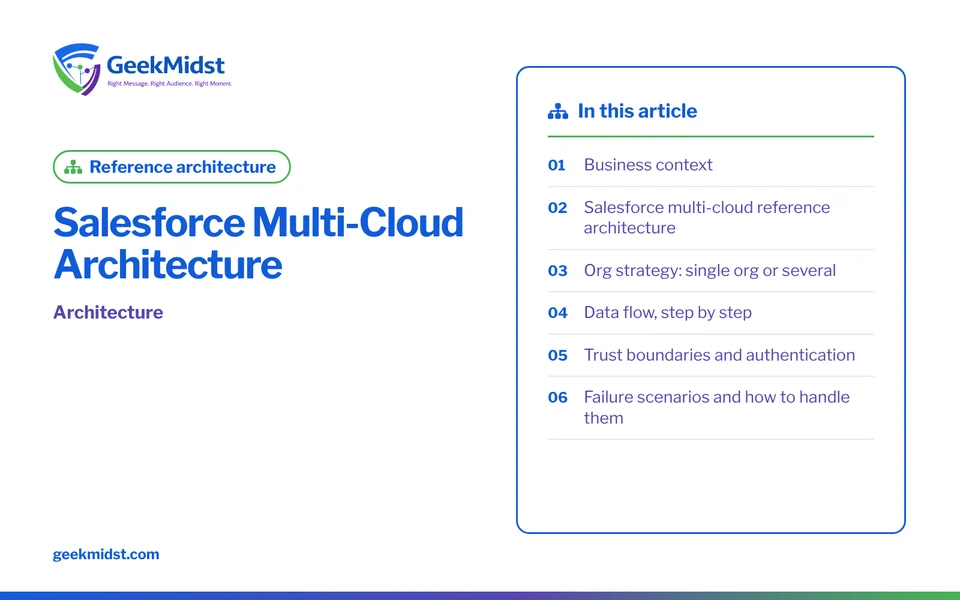Click the number 05 label
This screenshot has width=960, height=600.
click(x=557, y=355)
